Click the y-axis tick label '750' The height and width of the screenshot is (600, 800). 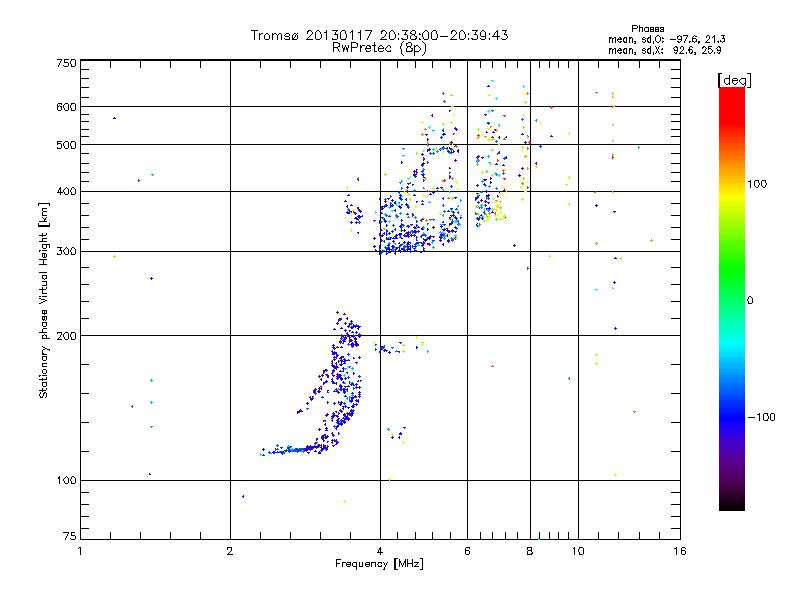(66, 63)
